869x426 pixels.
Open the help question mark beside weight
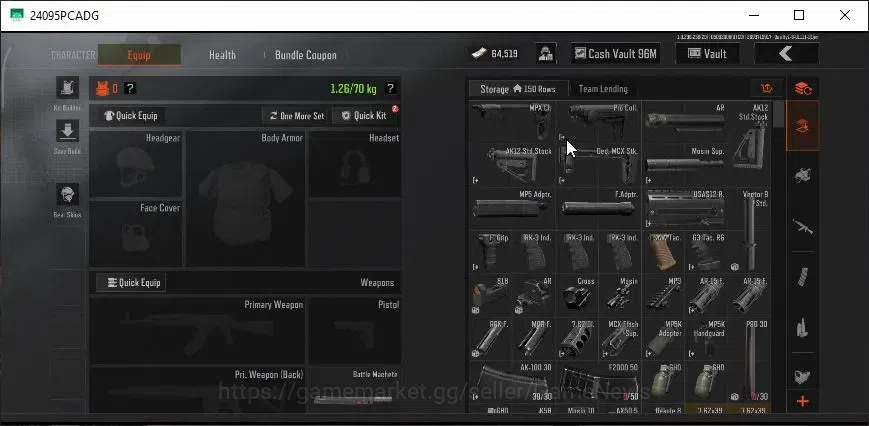click(390, 88)
